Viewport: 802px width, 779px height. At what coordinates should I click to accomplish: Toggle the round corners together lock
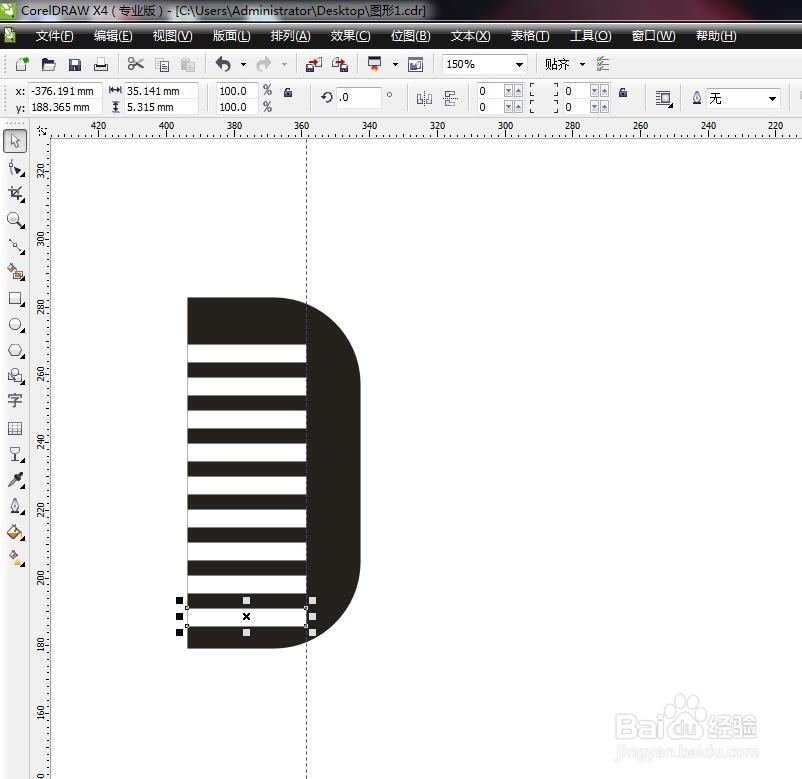(623, 93)
